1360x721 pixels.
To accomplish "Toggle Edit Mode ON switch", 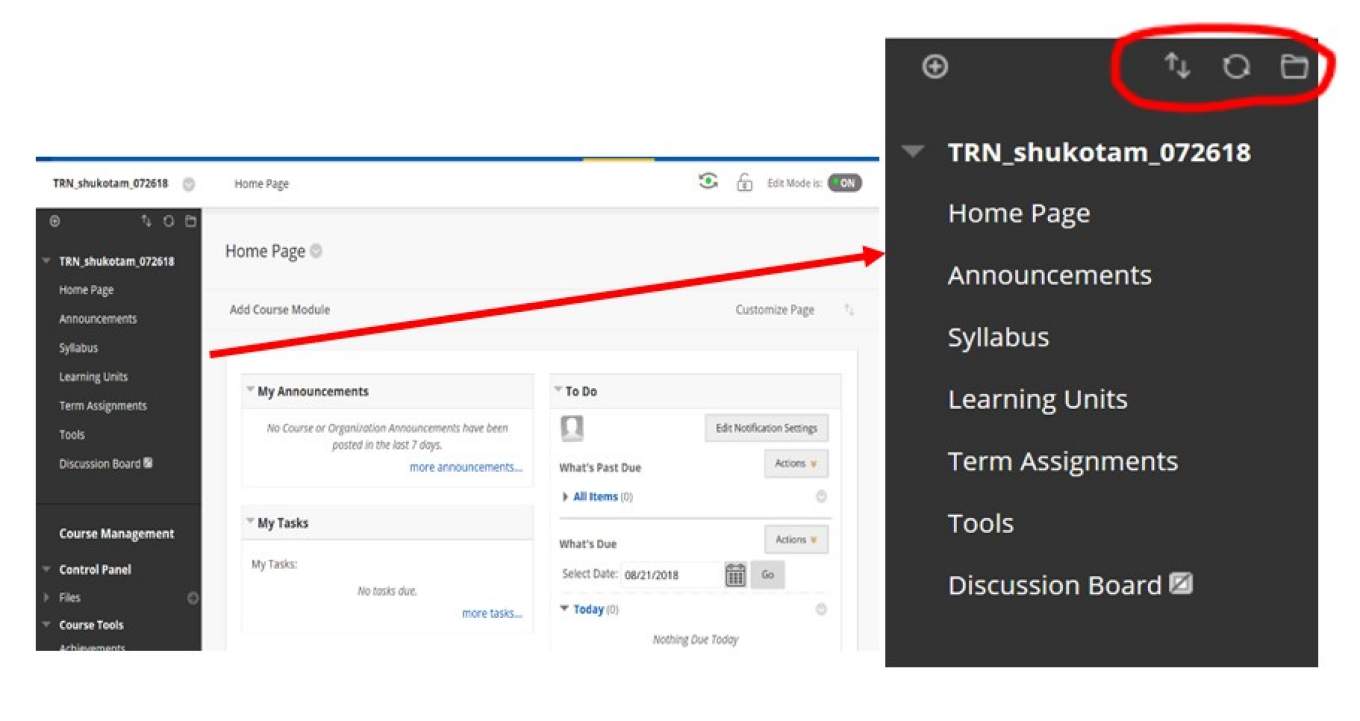I will (844, 183).
